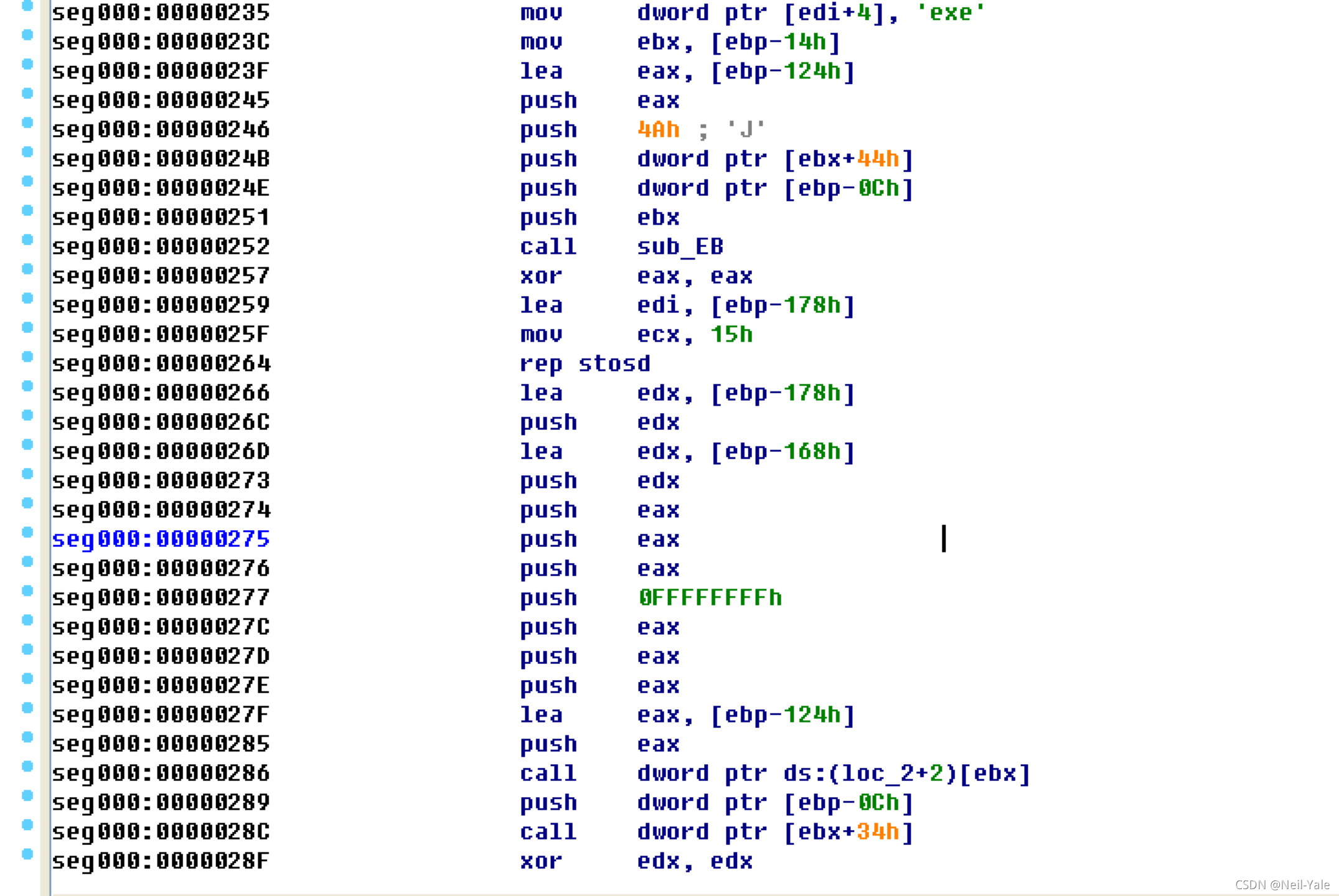The width and height of the screenshot is (1339, 896).
Task: Click breakpoint dot beside address 00000275
Action: [x=27, y=532]
